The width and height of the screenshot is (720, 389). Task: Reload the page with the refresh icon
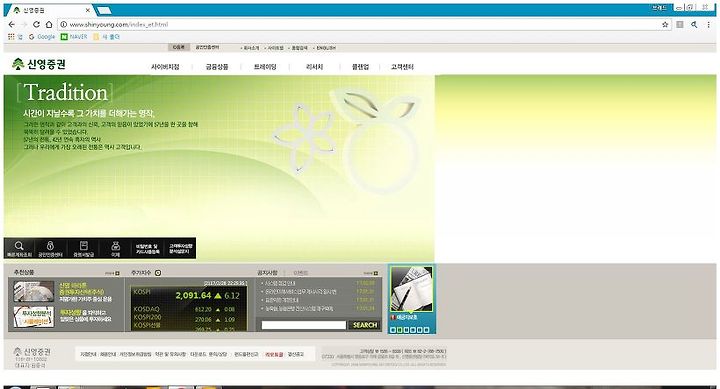pos(36,24)
